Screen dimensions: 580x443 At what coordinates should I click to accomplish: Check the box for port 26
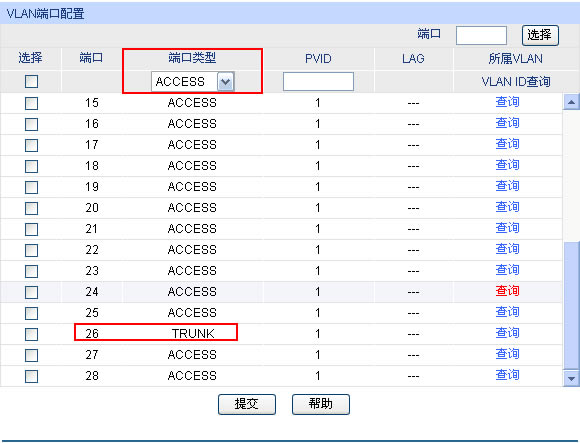pyautogui.click(x=31, y=334)
